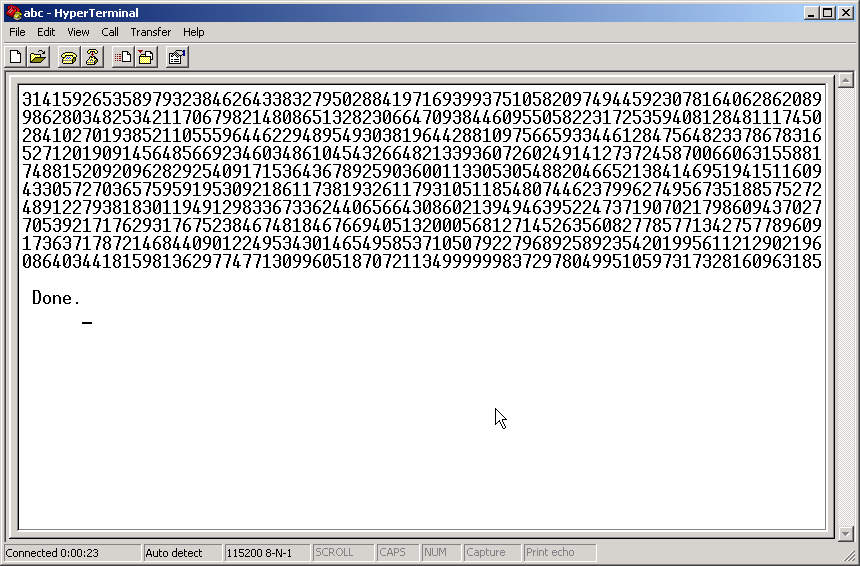Screen dimensions: 860x566
Task: Click the Open folder toolbar icon
Action: (38, 57)
